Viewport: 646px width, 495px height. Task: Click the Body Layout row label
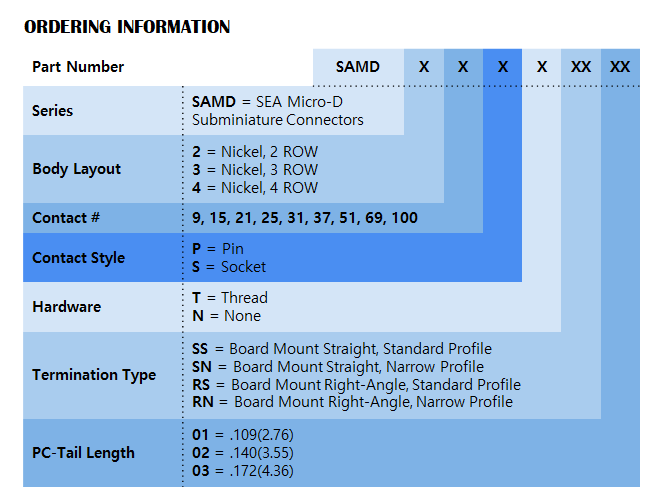coord(76,169)
